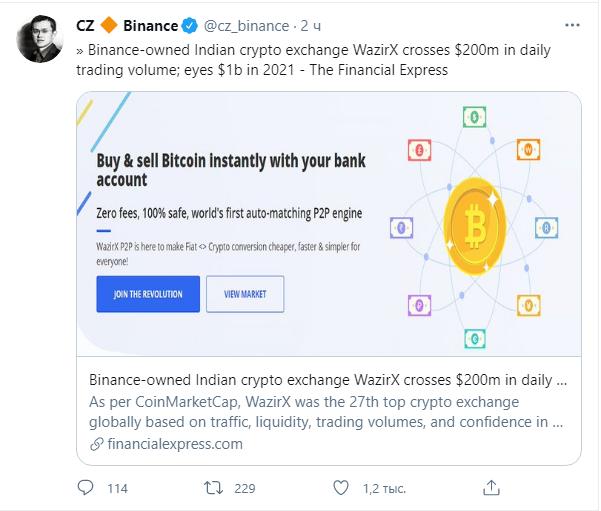Click the 229 retweets count
The image size is (601, 511).
coord(245,488)
